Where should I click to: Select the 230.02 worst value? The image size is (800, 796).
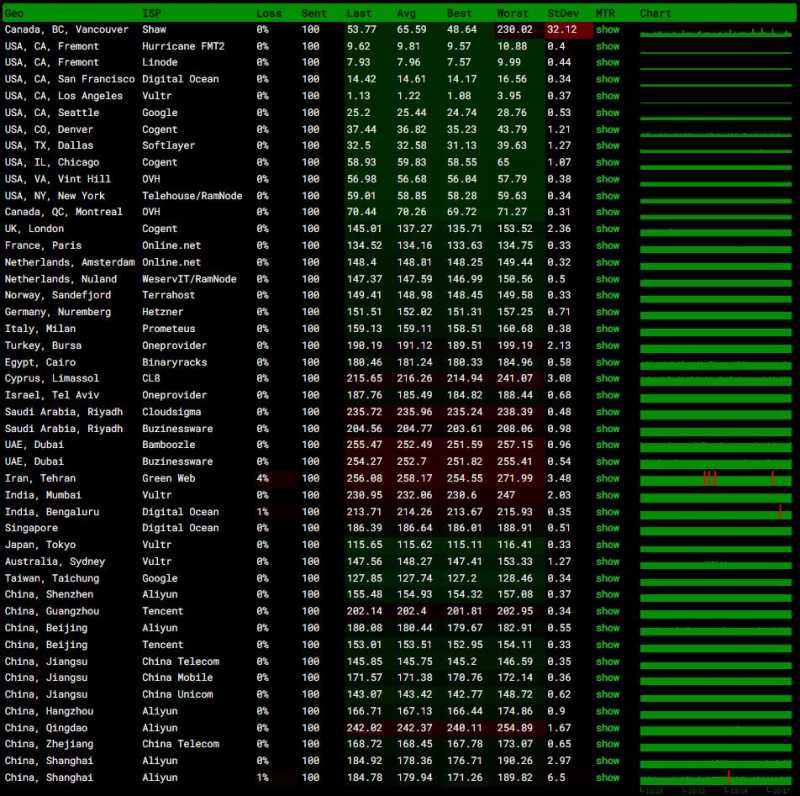pos(514,30)
